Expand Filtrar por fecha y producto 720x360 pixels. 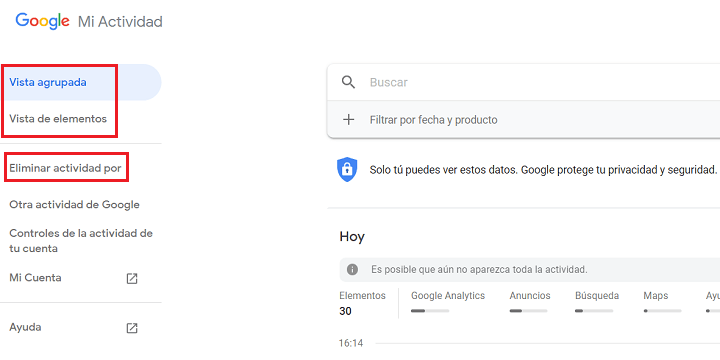(523, 120)
